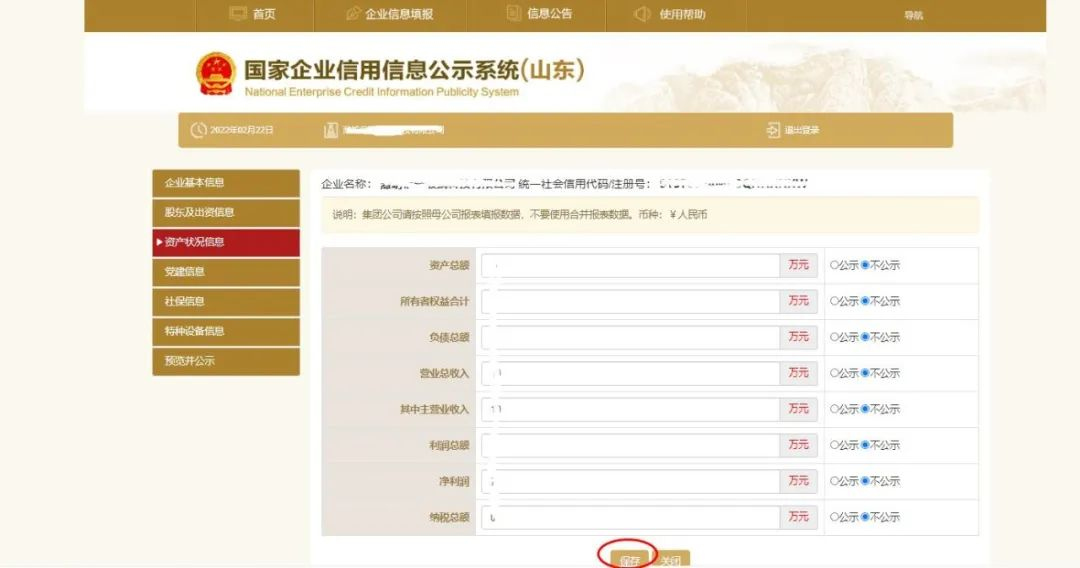Select 不公示 for 负债总额
1080x568 pixels.
click(865, 337)
